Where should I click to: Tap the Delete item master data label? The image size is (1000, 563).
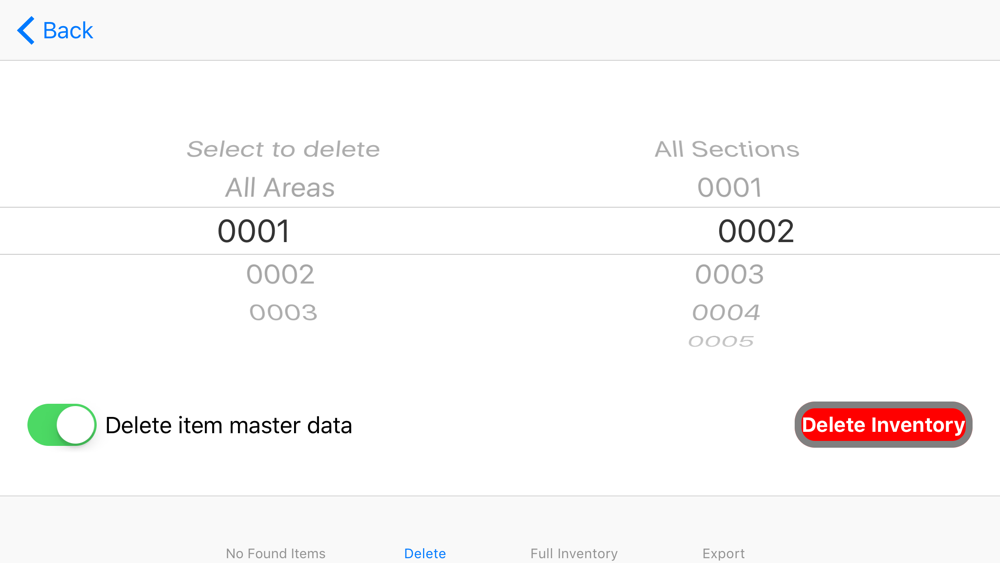[229, 426]
